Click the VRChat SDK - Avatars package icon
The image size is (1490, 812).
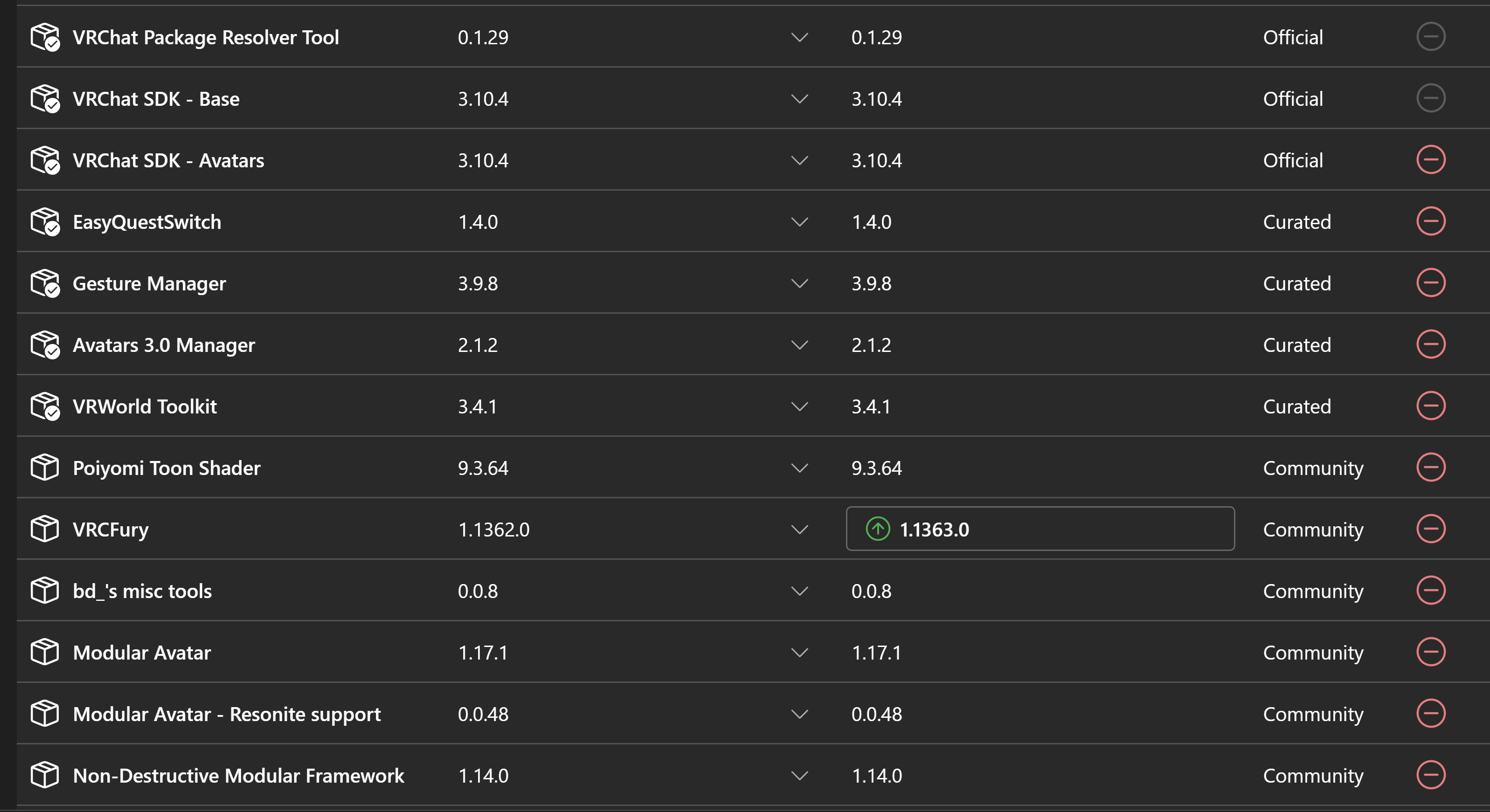(x=45, y=160)
